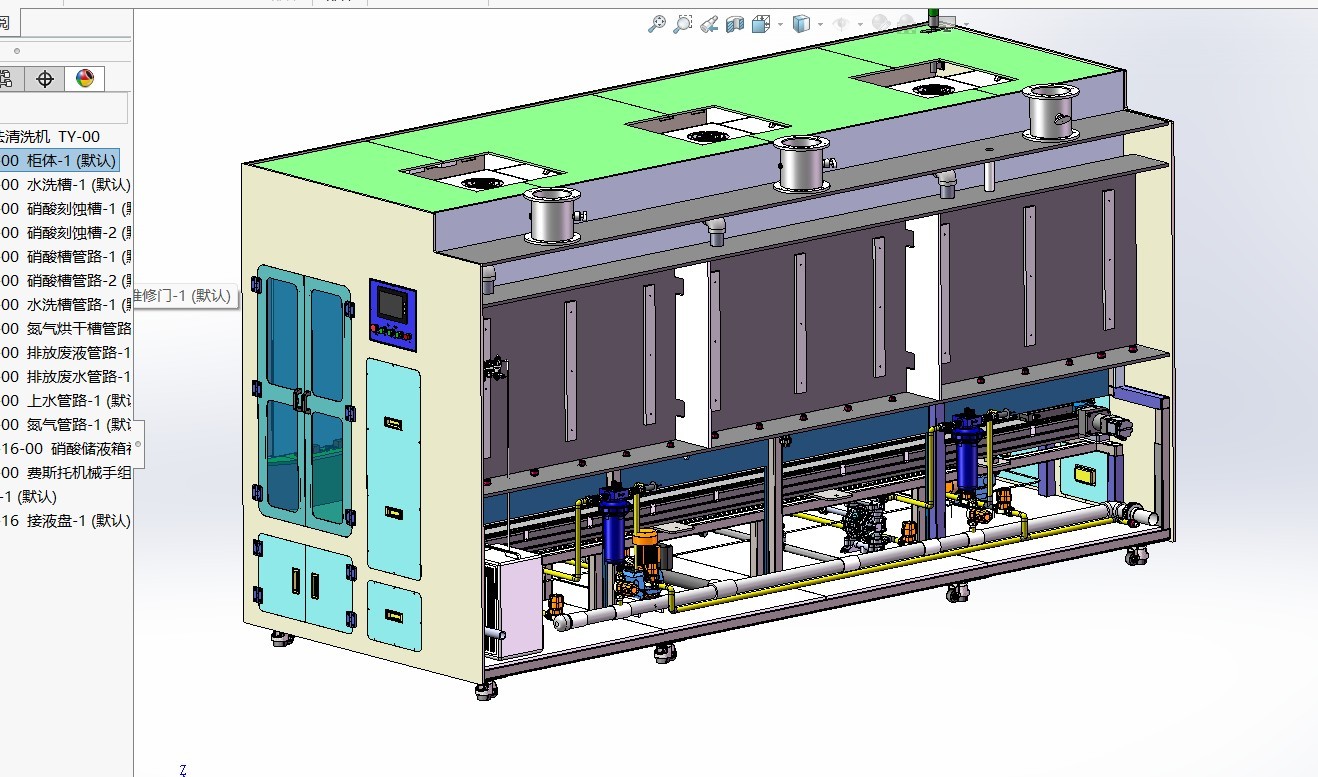1318x777 pixels.
Task: Click the Display Style cube icon
Action: click(x=801, y=24)
